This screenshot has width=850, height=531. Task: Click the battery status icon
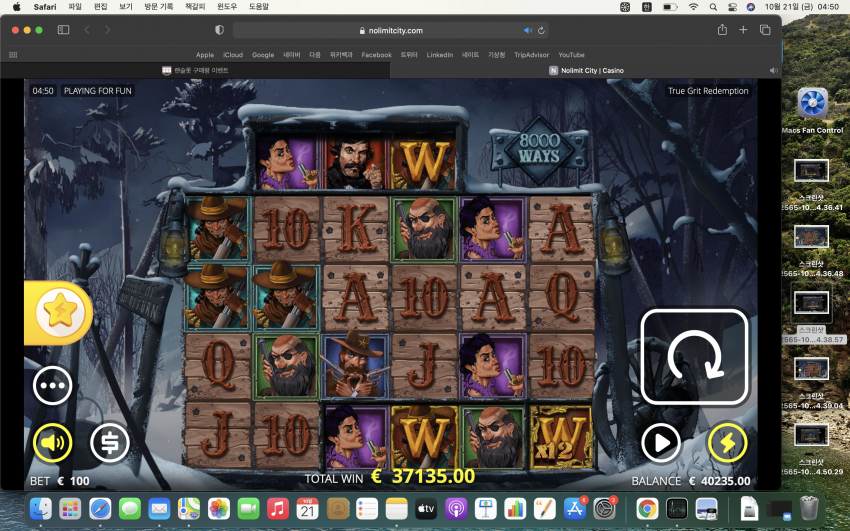(670, 7)
